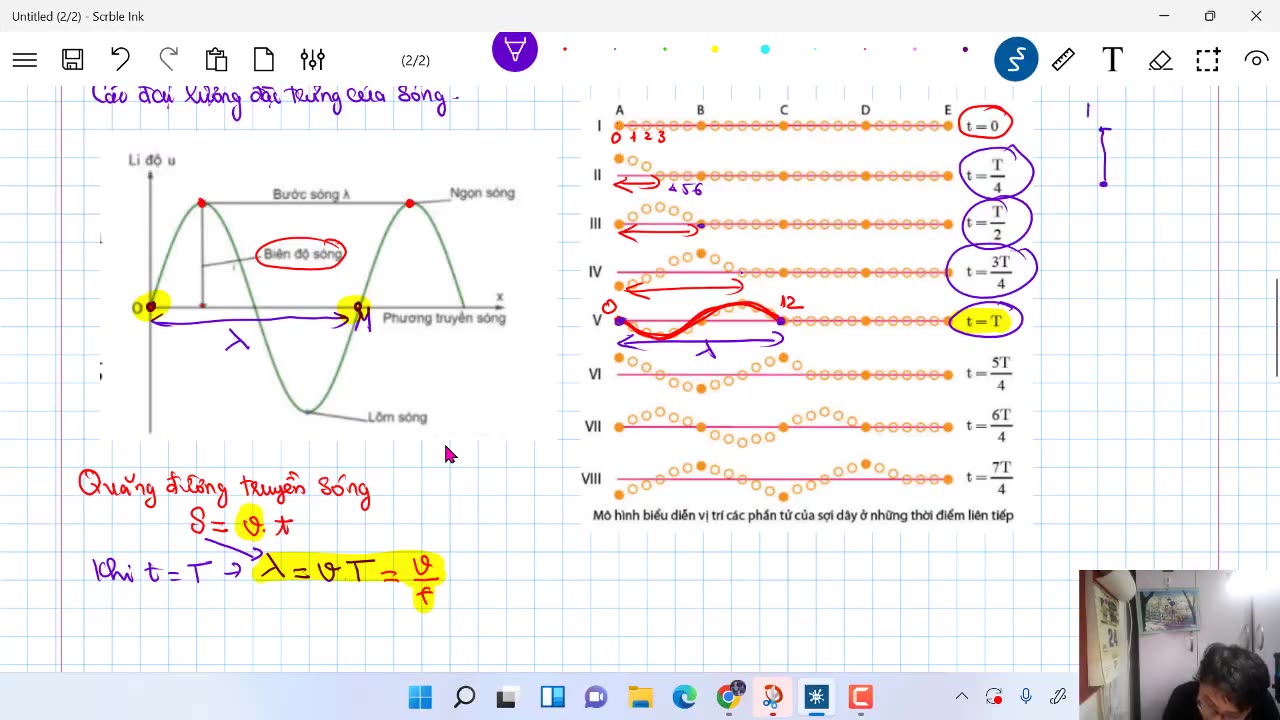This screenshot has height=720, width=1280.
Task: Open Windows taskbar search
Action: click(x=464, y=697)
